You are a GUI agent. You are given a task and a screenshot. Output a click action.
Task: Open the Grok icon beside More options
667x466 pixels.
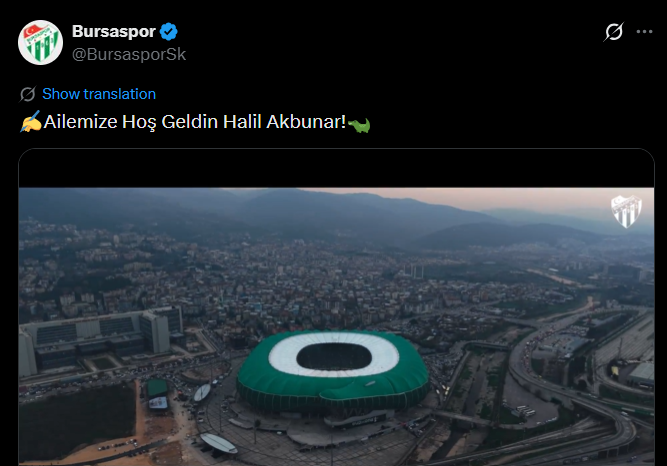(614, 32)
